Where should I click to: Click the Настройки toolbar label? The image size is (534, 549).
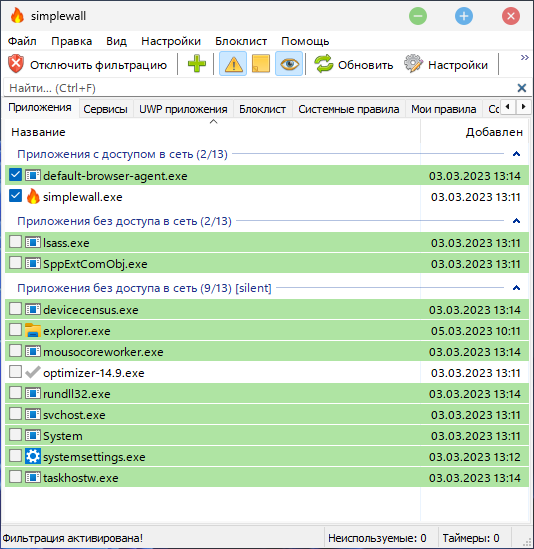(x=458, y=65)
